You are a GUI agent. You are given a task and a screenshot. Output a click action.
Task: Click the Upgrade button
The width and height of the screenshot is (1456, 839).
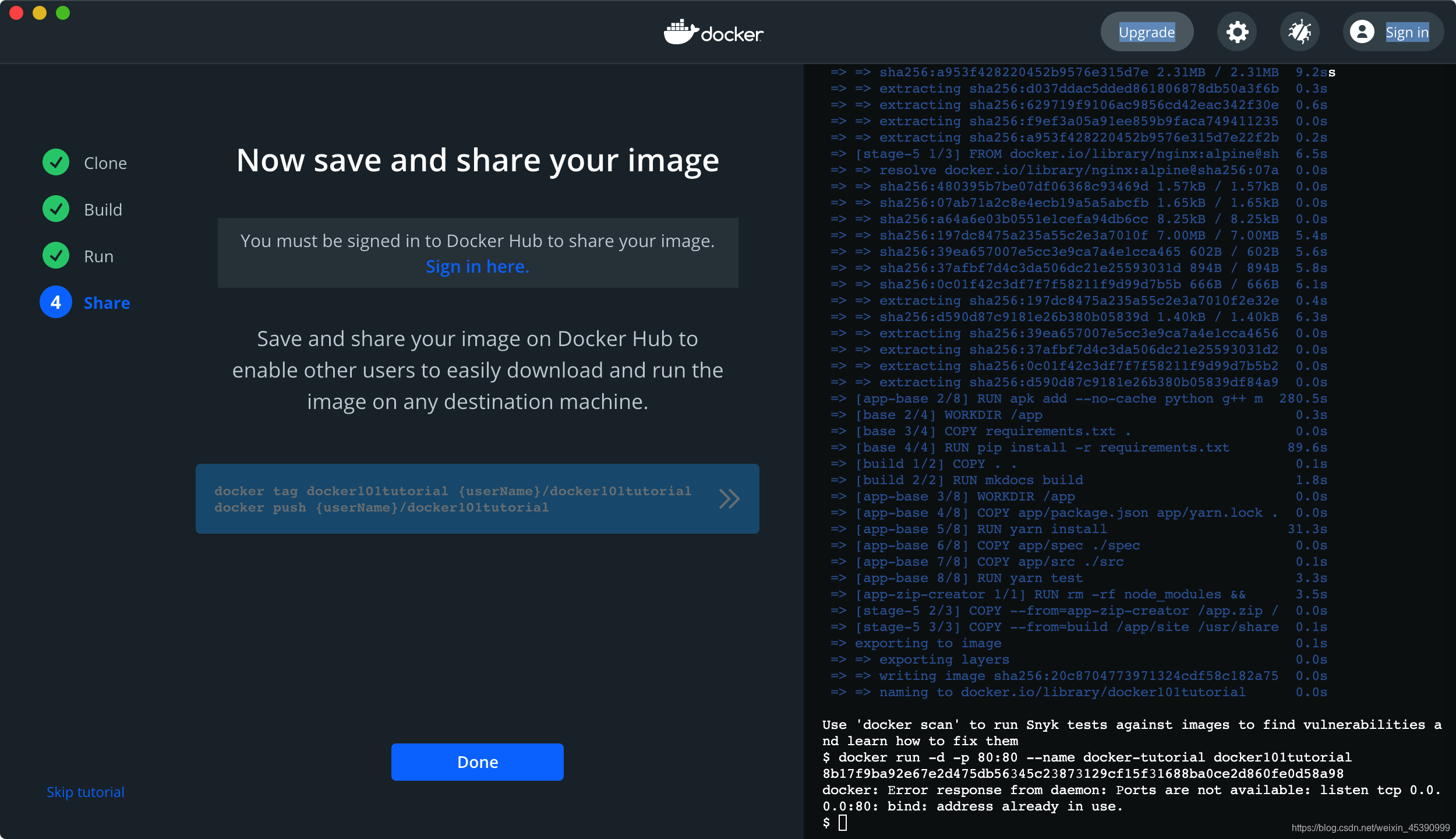1147,32
